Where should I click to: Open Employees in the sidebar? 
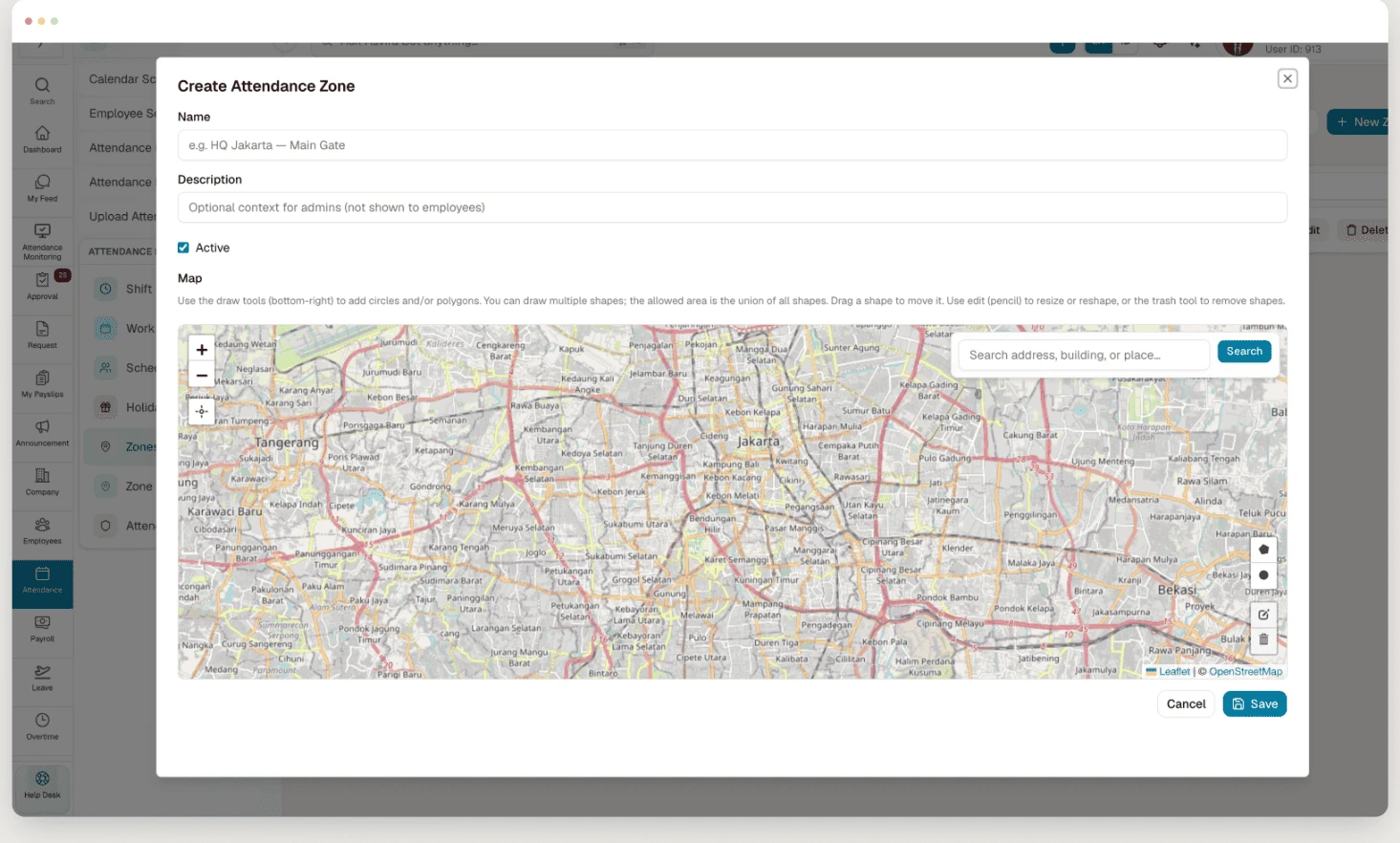[42, 530]
